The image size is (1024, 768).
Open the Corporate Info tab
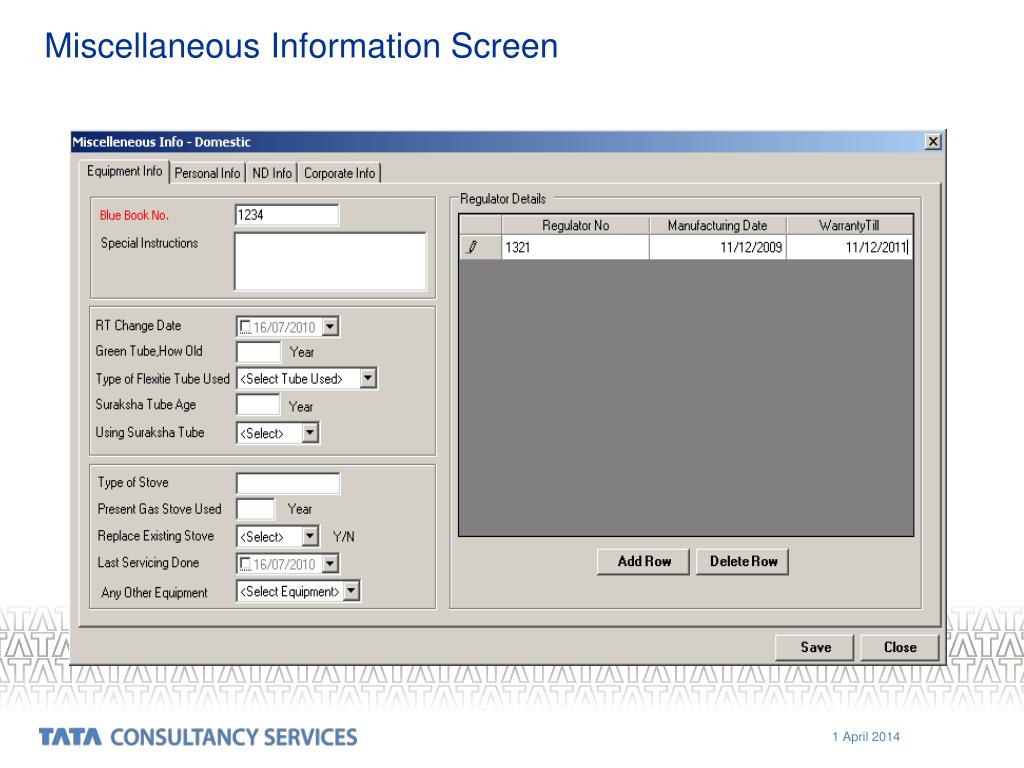tap(340, 173)
